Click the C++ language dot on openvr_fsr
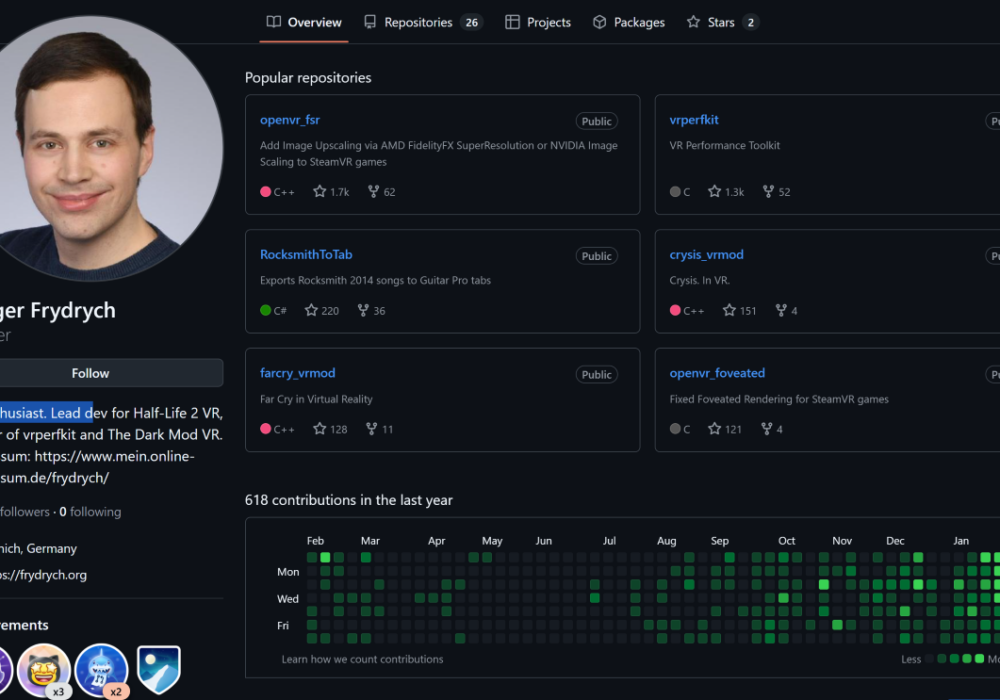This screenshot has height=700, width=1000. coord(266,192)
